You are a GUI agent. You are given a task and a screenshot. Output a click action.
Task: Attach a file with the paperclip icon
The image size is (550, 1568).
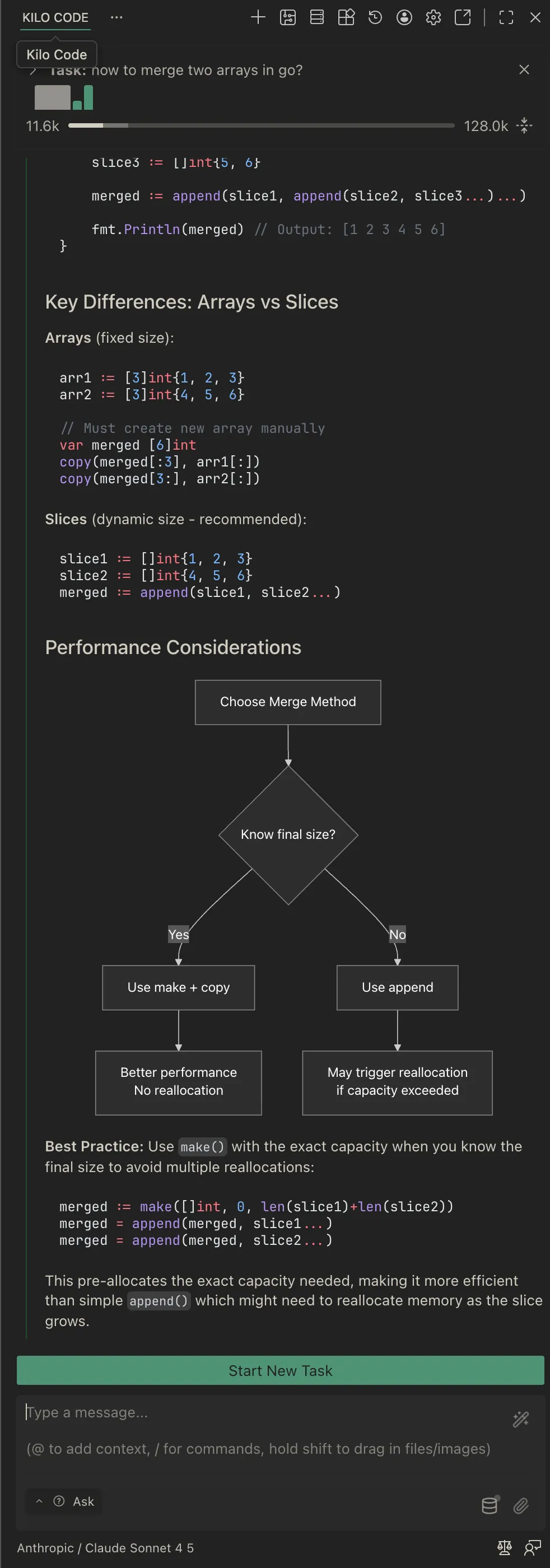[521, 1505]
